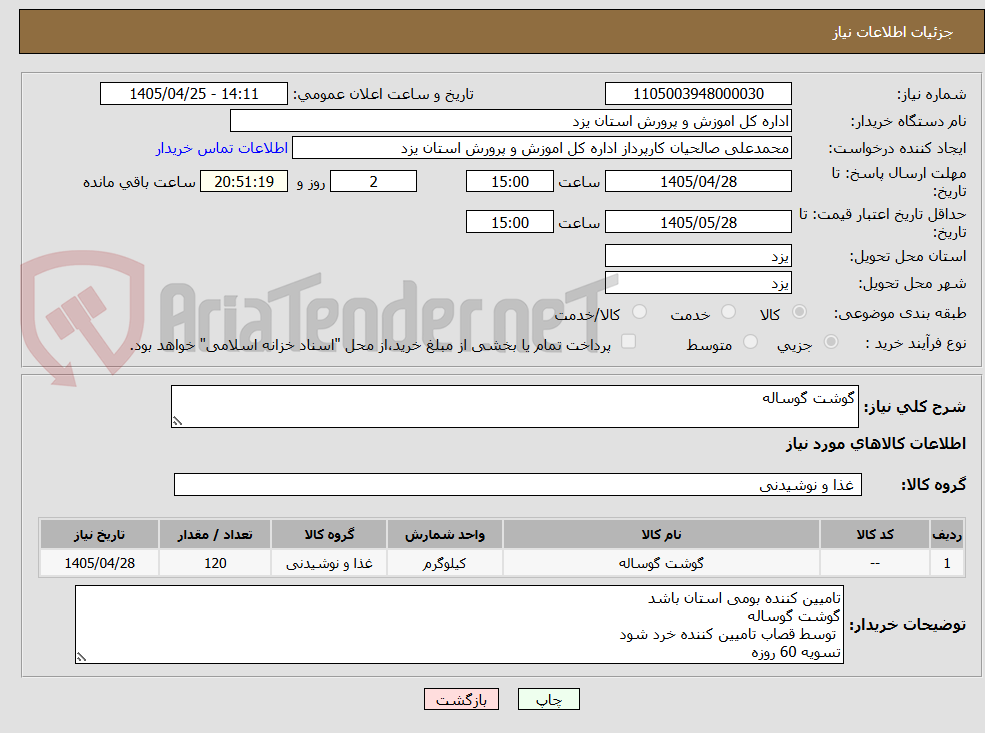
Task: Click the چاپ print button
Action: pos(548,699)
